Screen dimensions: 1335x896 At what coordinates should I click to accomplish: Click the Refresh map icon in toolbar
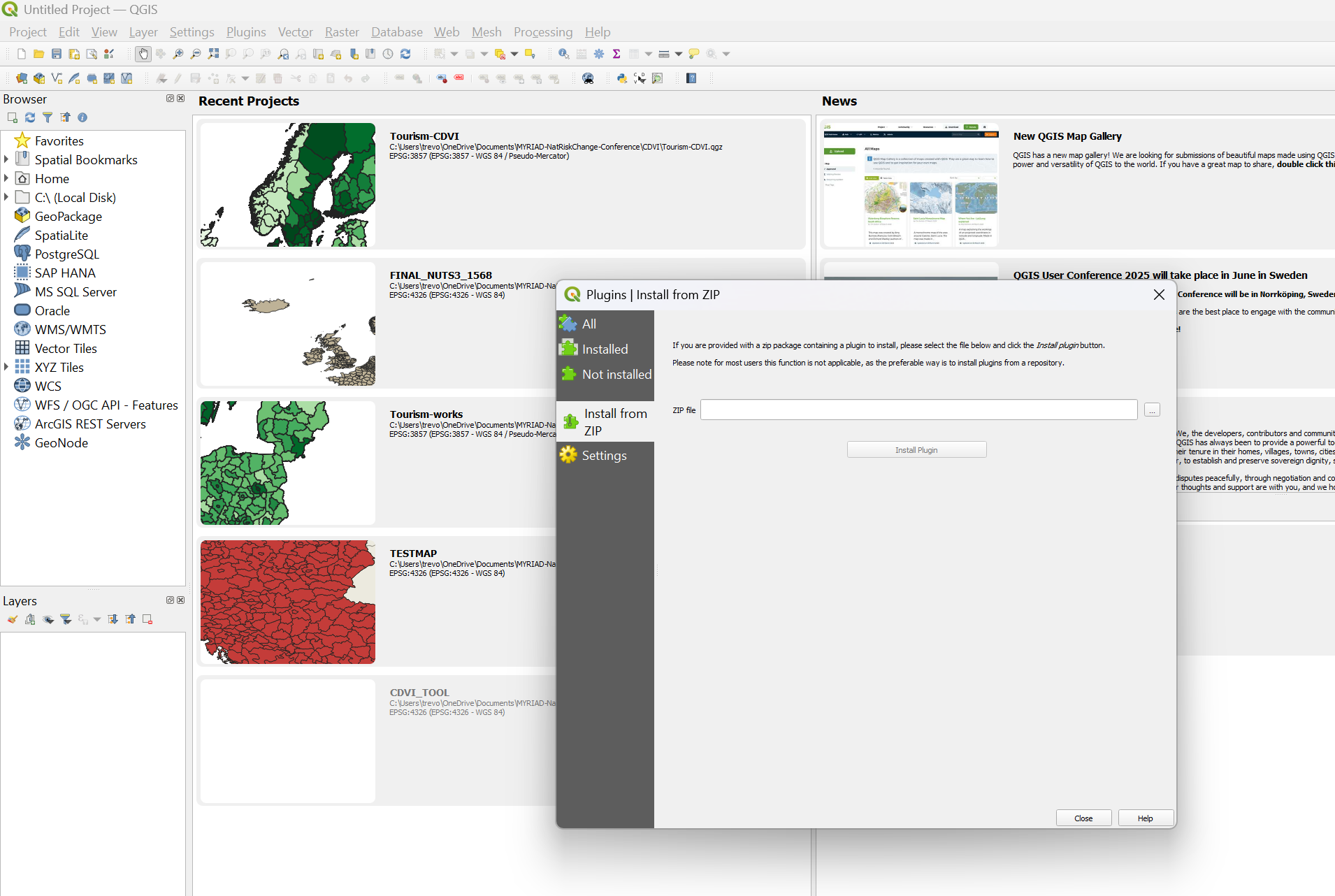(x=405, y=54)
